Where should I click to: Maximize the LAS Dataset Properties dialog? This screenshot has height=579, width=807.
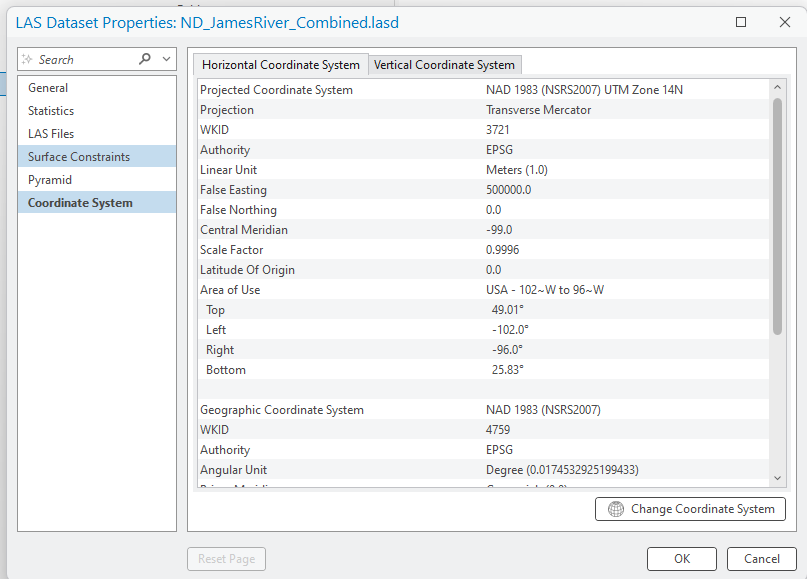[741, 22]
